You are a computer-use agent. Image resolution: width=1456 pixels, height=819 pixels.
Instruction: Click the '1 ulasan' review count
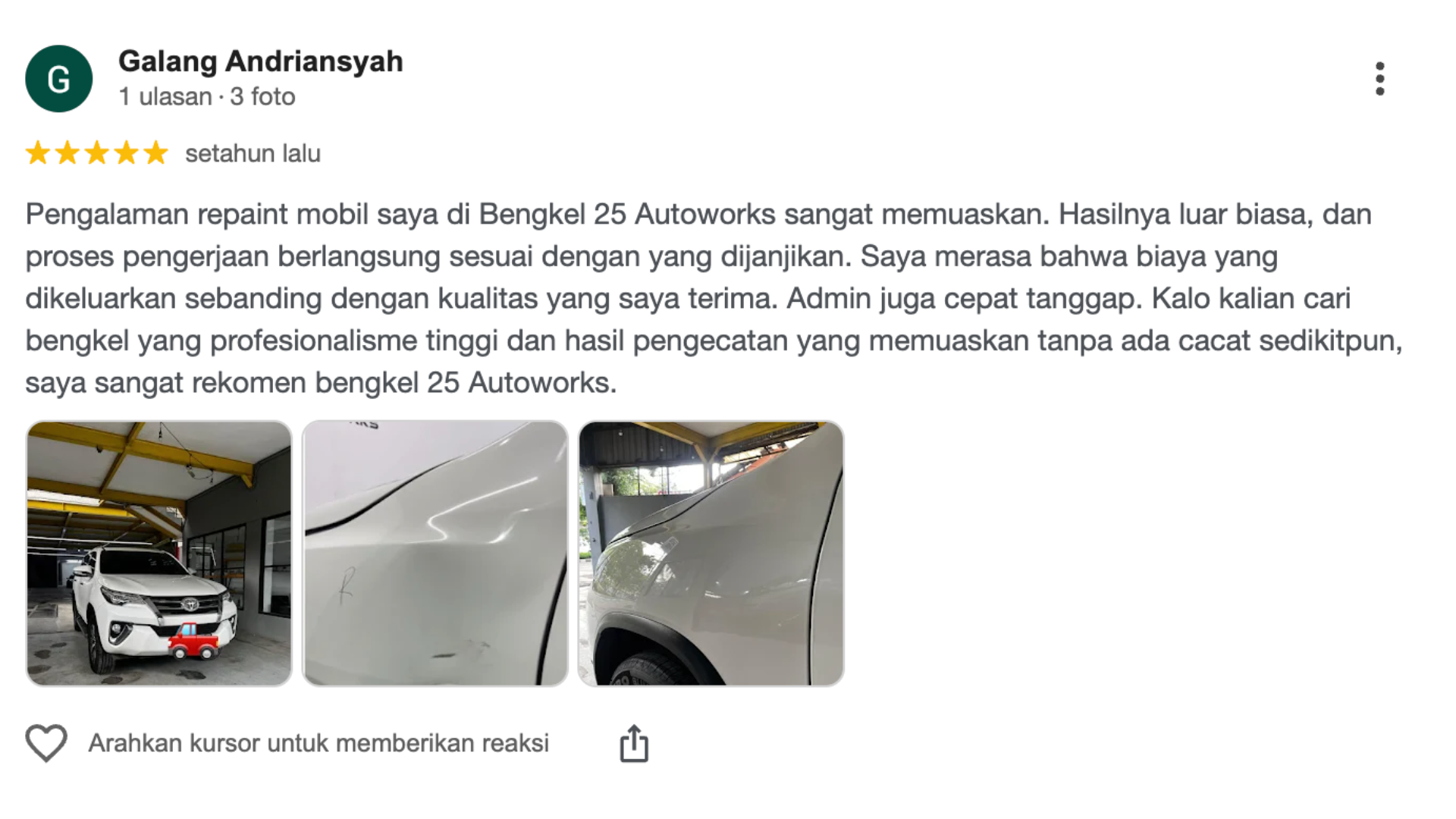165,97
